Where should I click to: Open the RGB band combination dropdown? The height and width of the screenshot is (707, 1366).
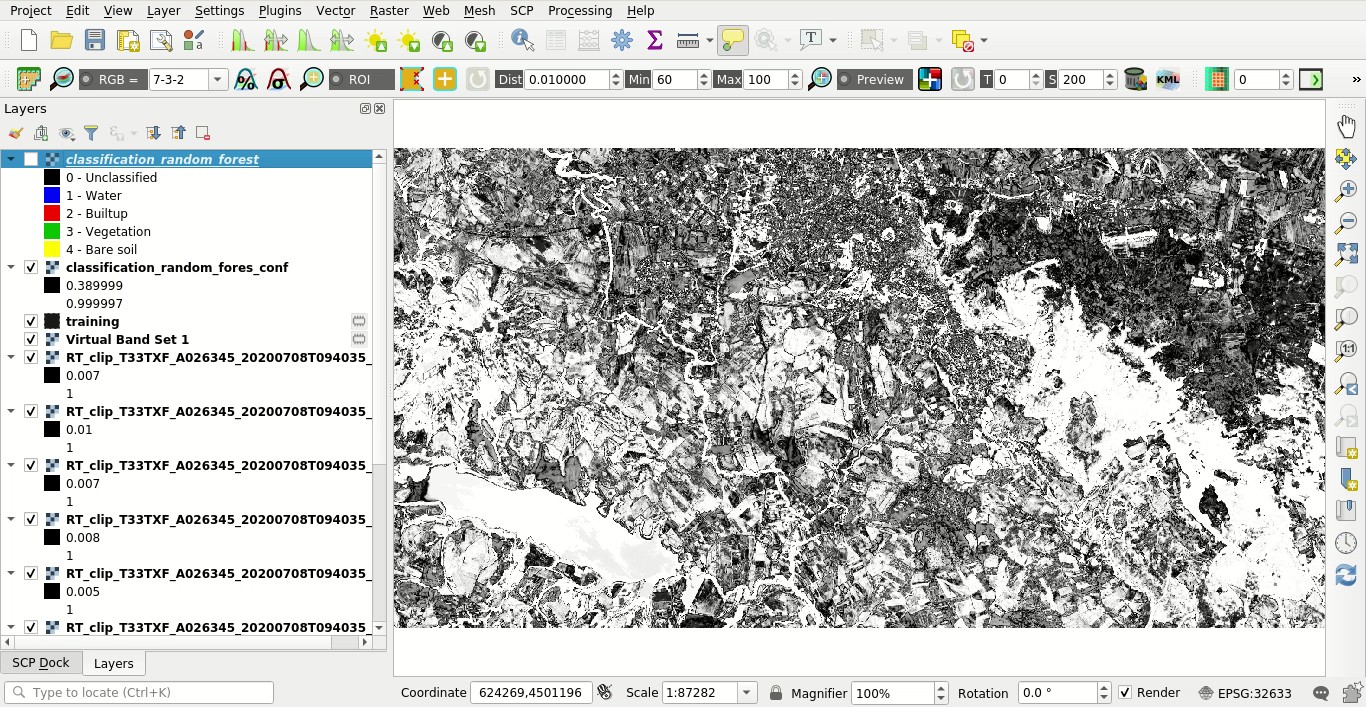point(218,79)
